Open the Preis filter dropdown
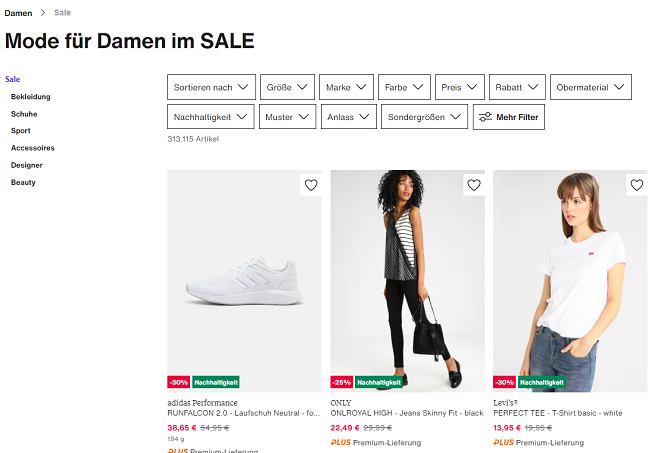 (459, 87)
